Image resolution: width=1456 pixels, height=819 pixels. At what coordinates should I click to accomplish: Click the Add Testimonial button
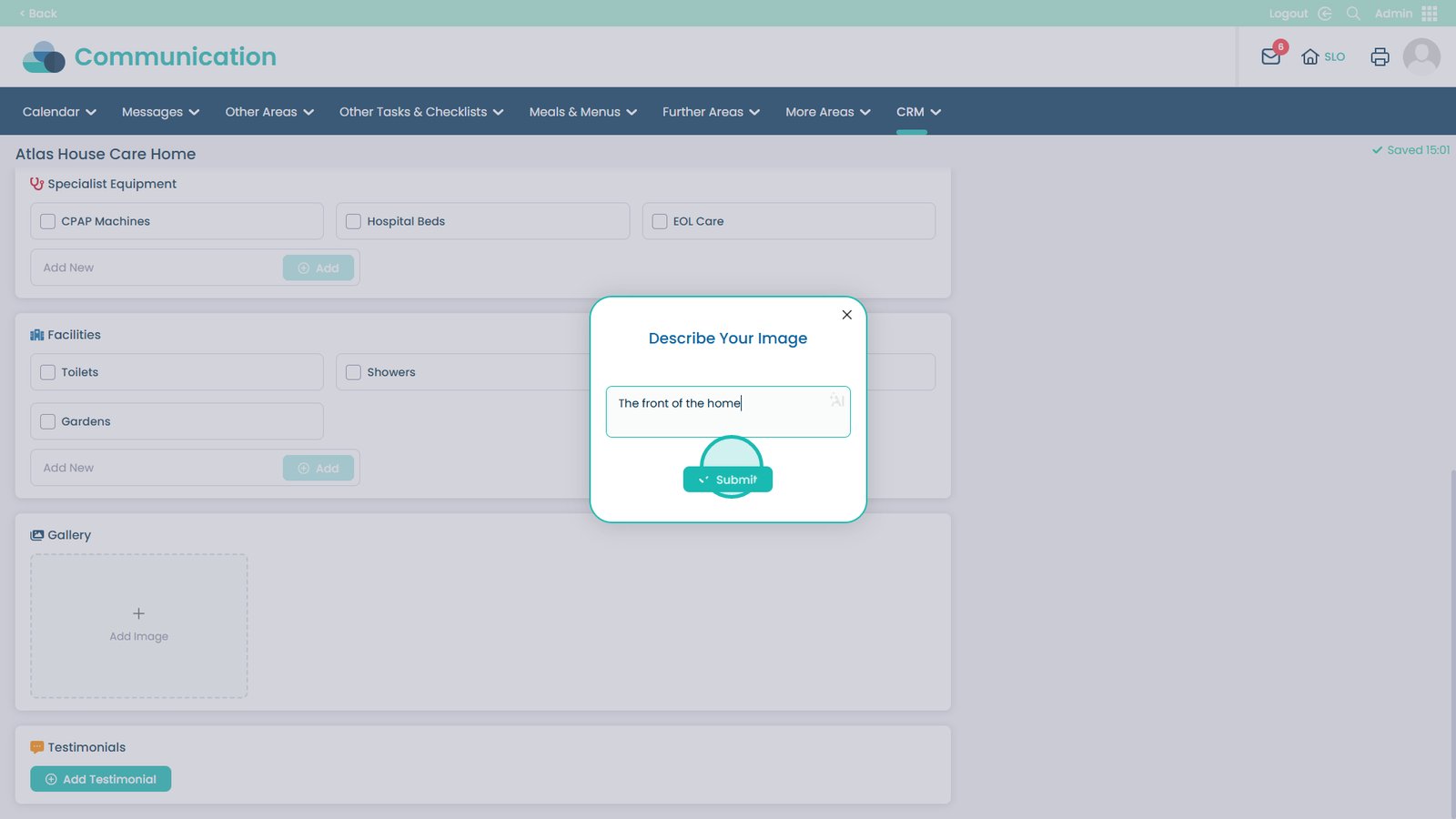tap(101, 779)
